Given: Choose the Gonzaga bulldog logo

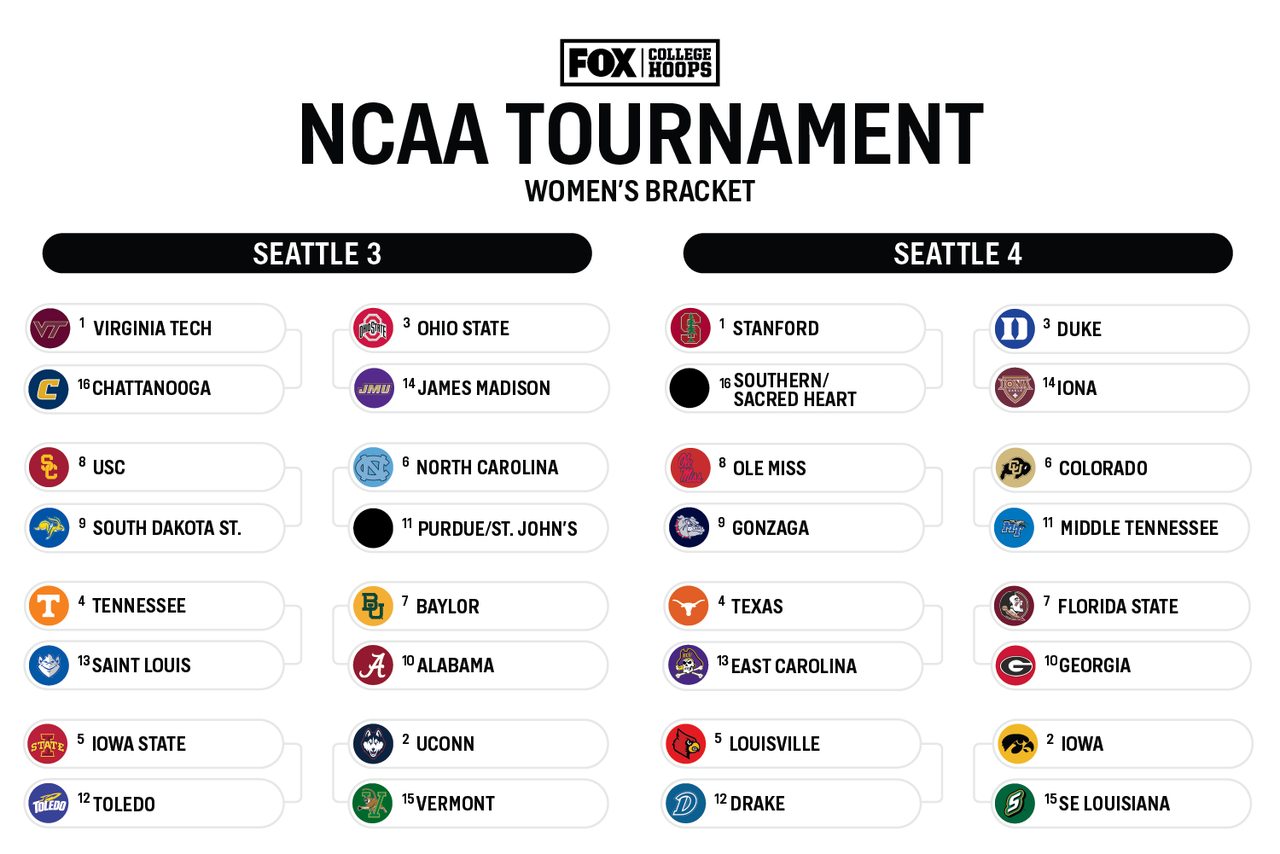Looking at the screenshot, I should click(x=688, y=528).
